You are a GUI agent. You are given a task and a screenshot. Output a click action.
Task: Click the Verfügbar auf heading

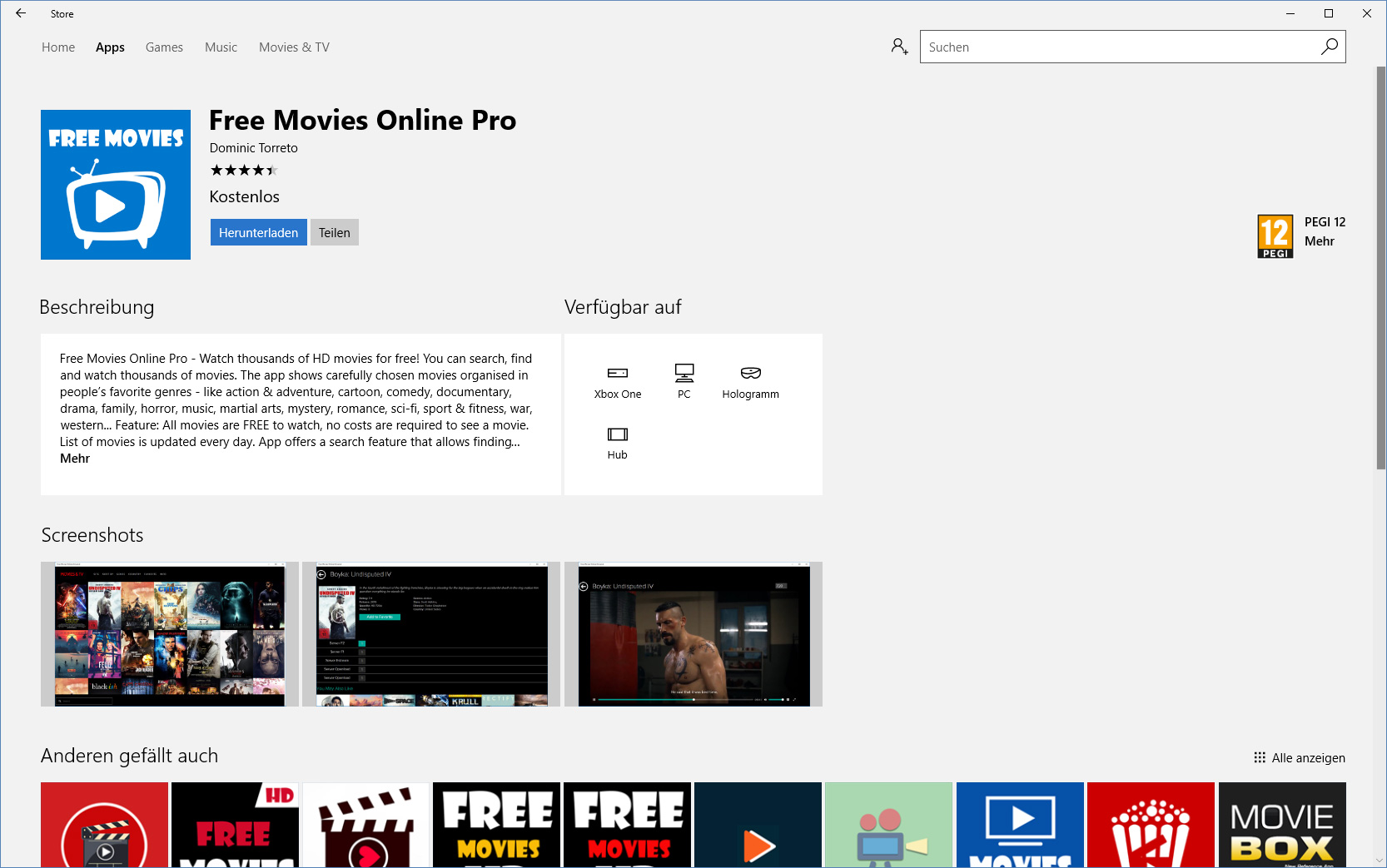coord(623,307)
